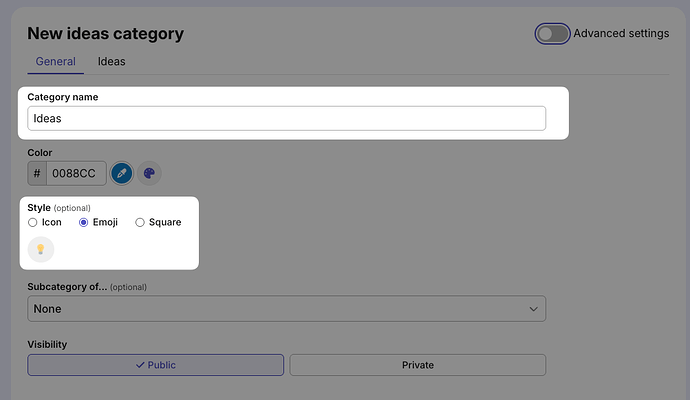The height and width of the screenshot is (400, 690).
Task: Click the Square style label text
Action: coord(165,222)
